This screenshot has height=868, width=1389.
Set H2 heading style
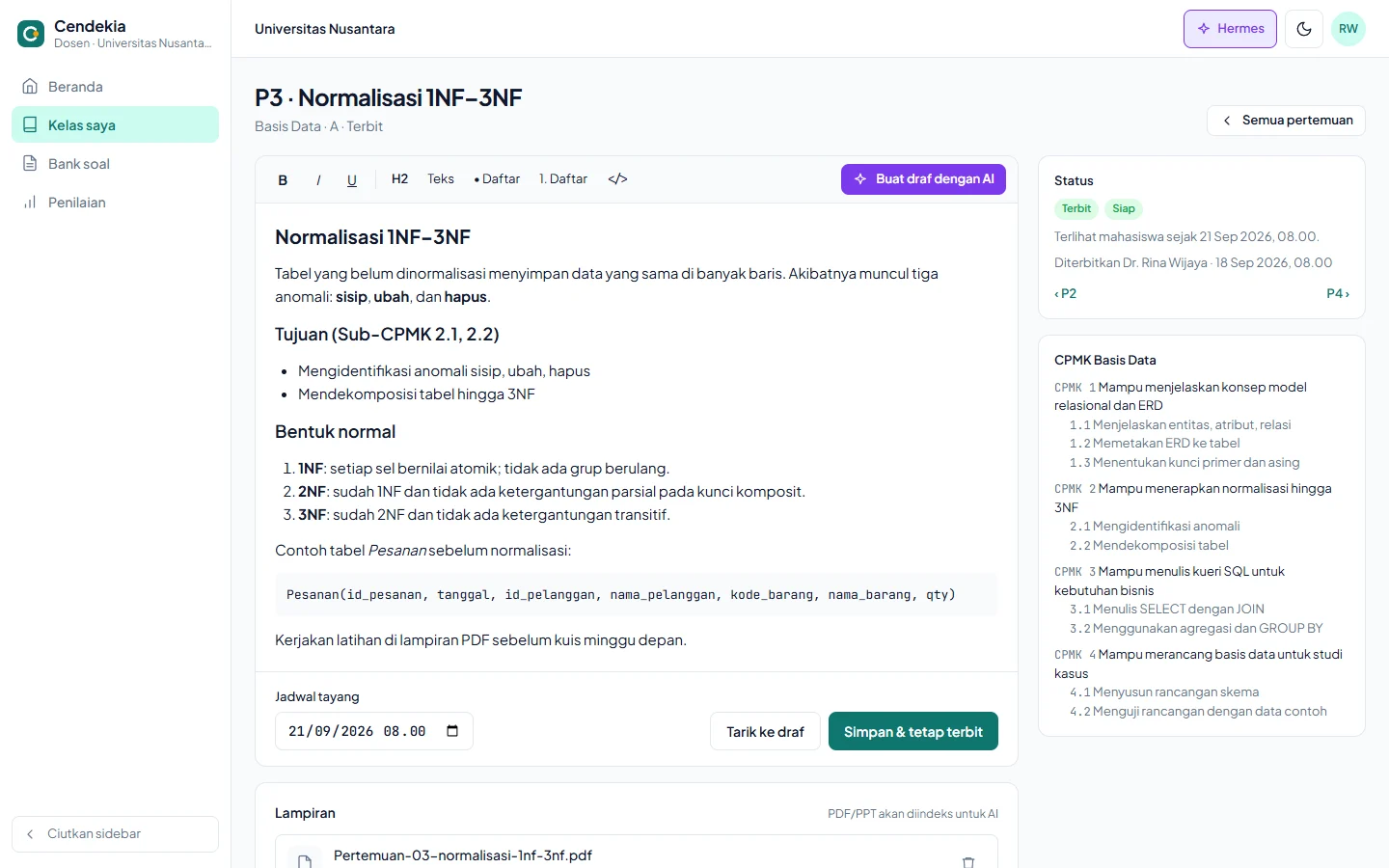[x=399, y=179]
